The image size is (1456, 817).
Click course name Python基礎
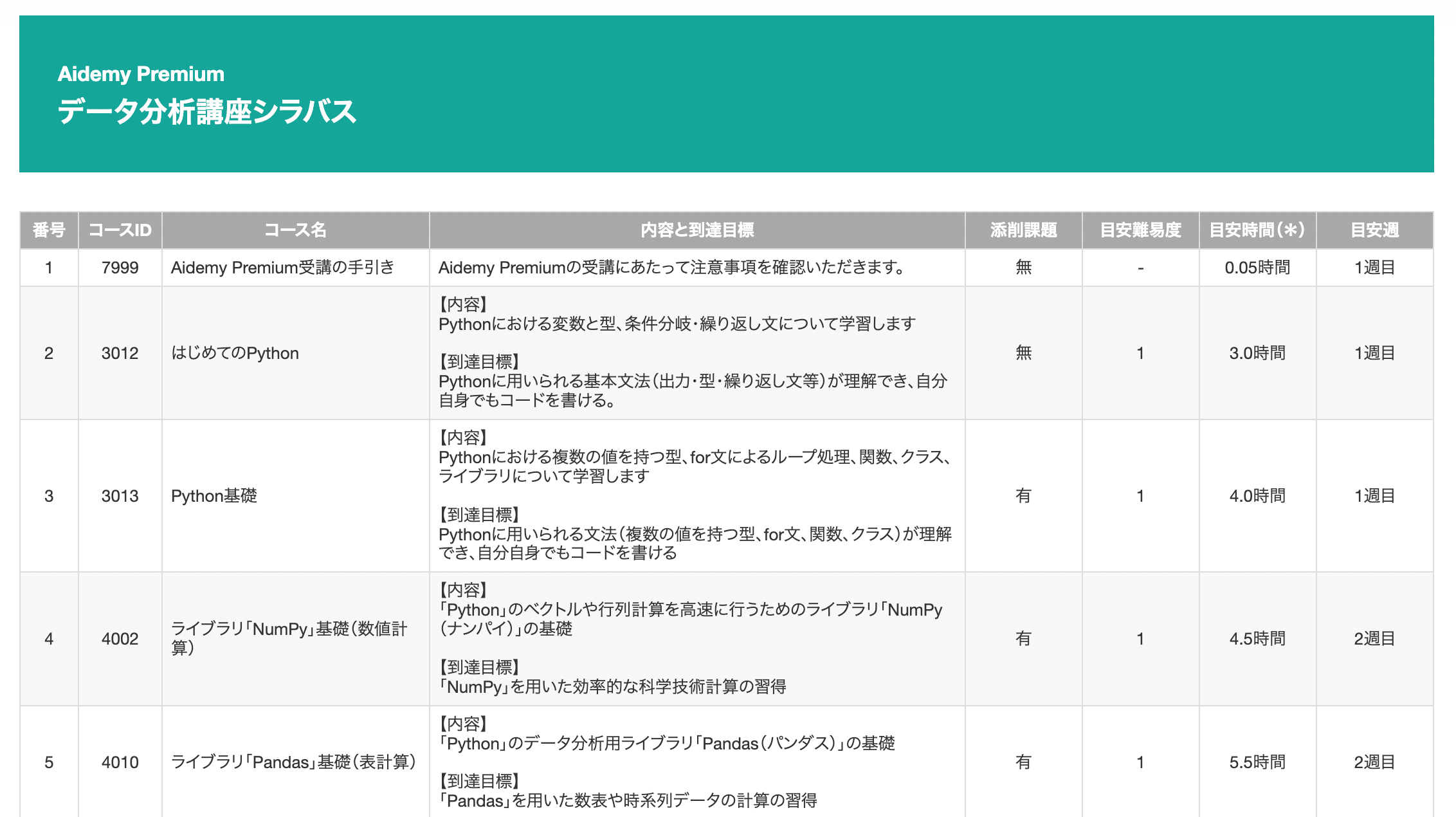click(x=214, y=496)
